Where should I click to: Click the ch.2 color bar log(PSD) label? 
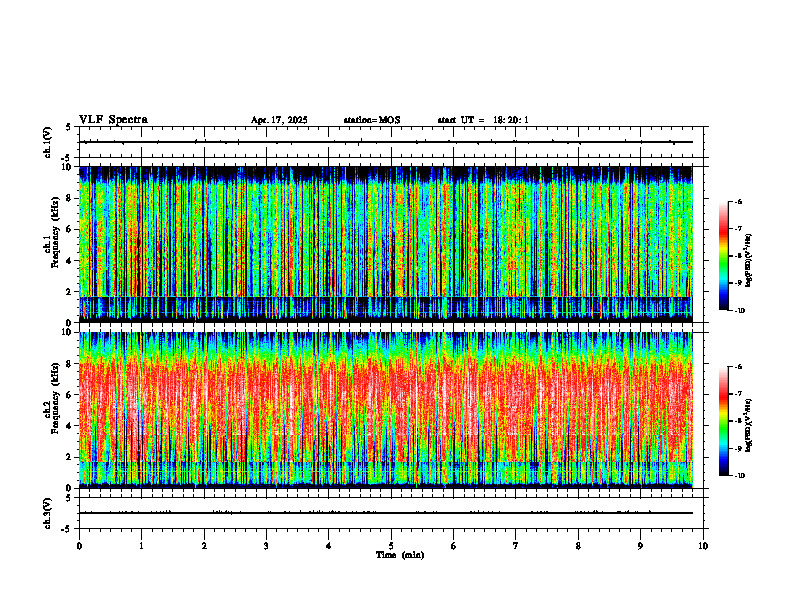pyautogui.click(x=749, y=425)
